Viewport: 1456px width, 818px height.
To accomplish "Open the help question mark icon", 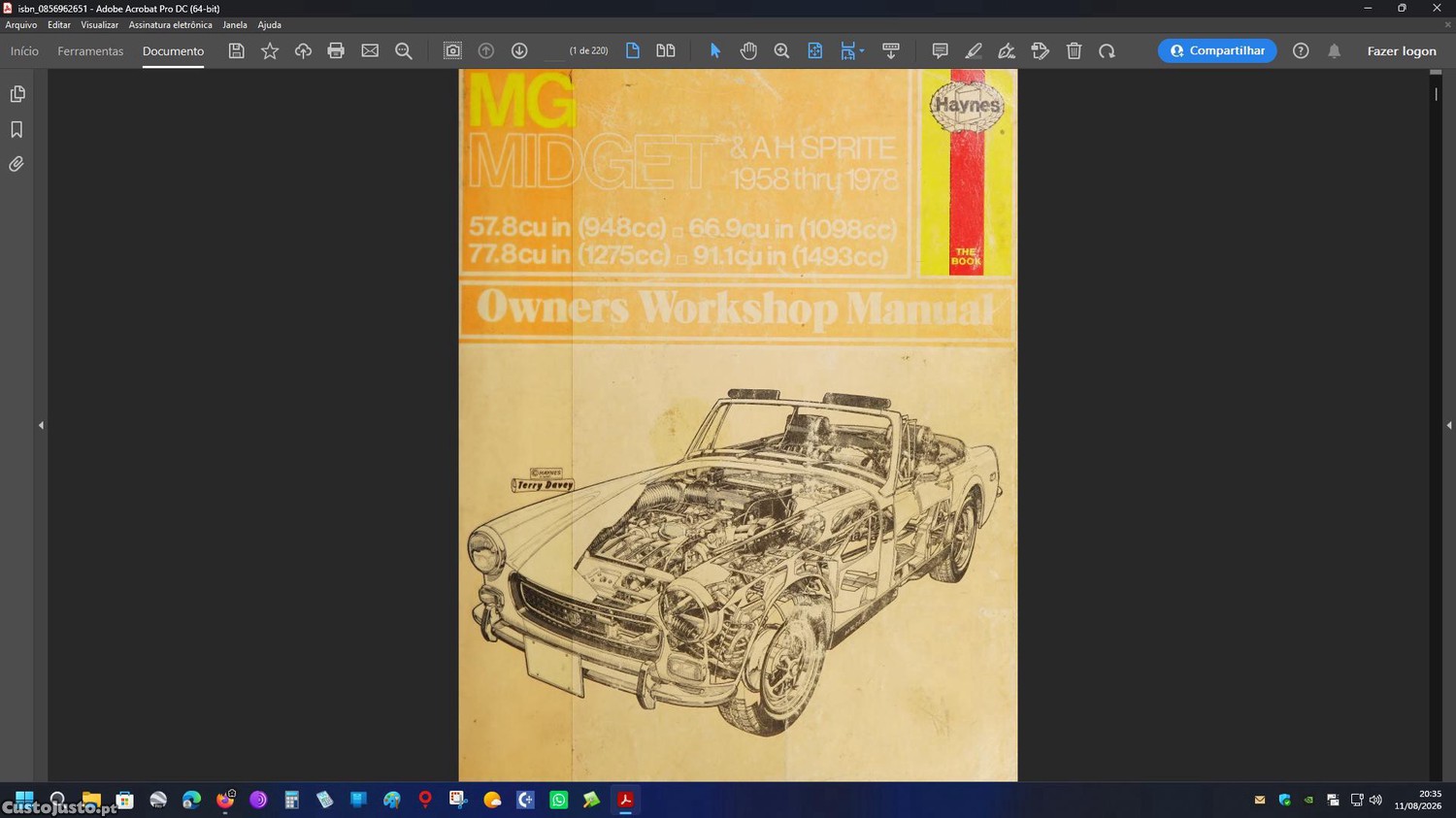I will point(1301,50).
